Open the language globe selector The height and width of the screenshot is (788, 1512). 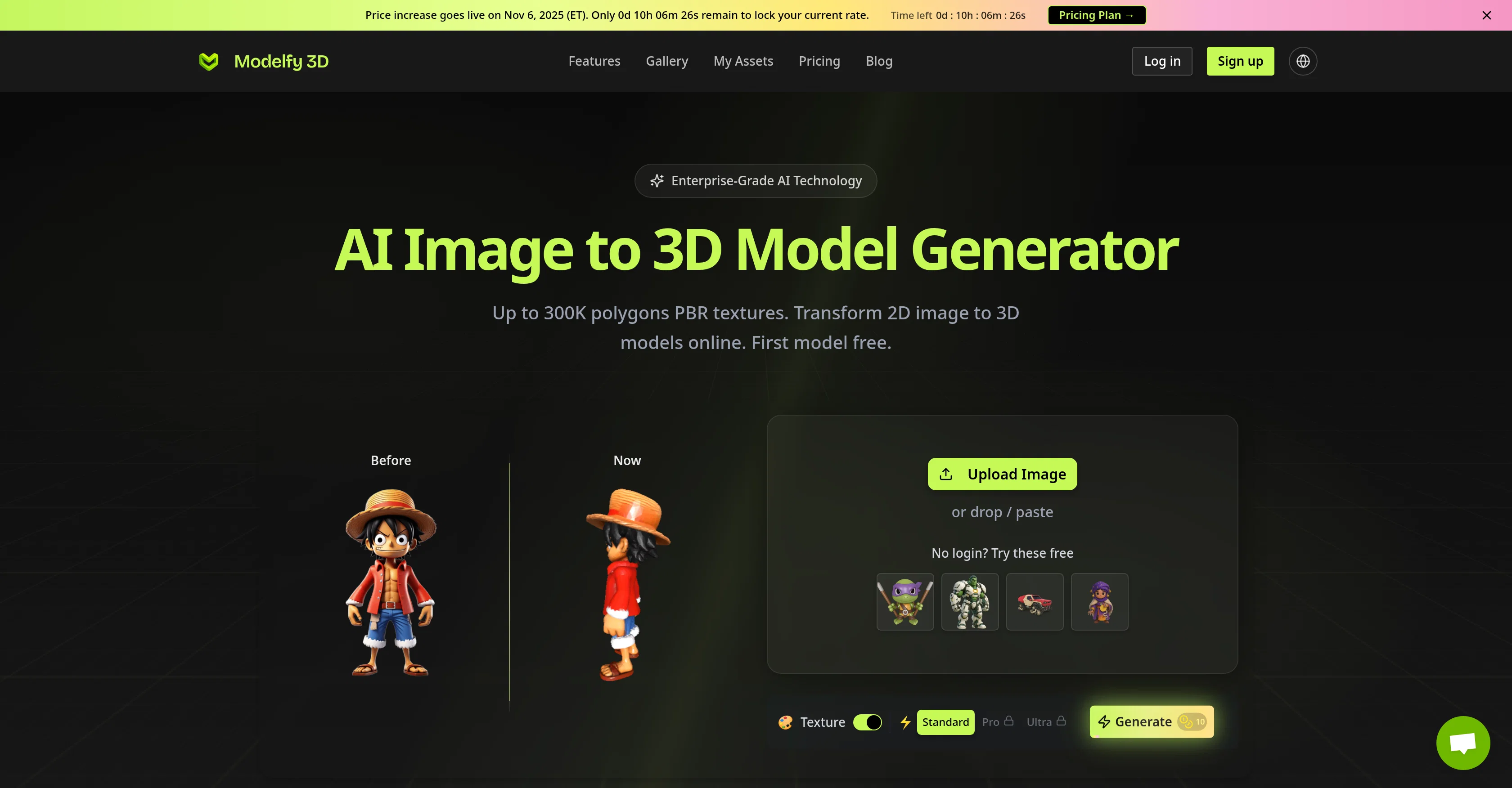1302,61
